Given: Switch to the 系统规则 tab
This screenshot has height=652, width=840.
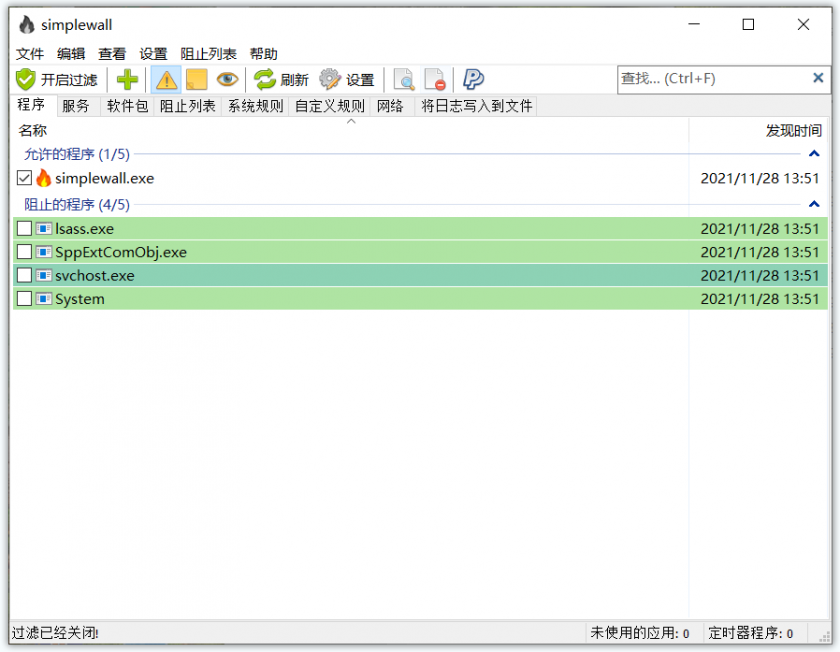Looking at the screenshot, I should click(256, 106).
